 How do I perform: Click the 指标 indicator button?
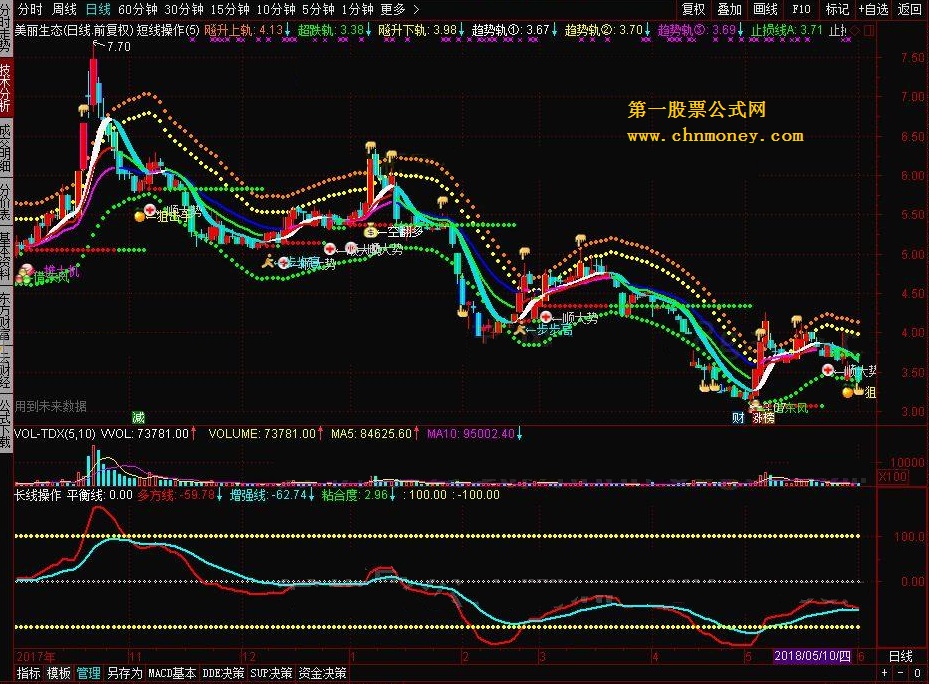28,673
